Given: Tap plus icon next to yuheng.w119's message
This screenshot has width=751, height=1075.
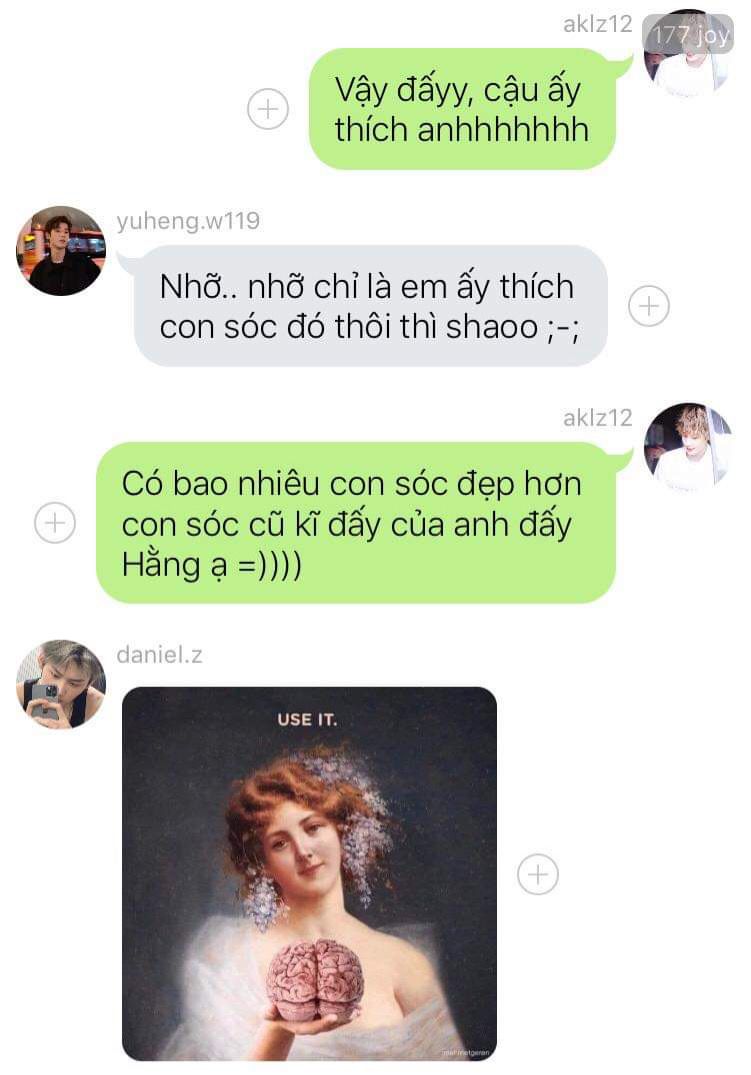Looking at the screenshot, I should click(649, 306).
